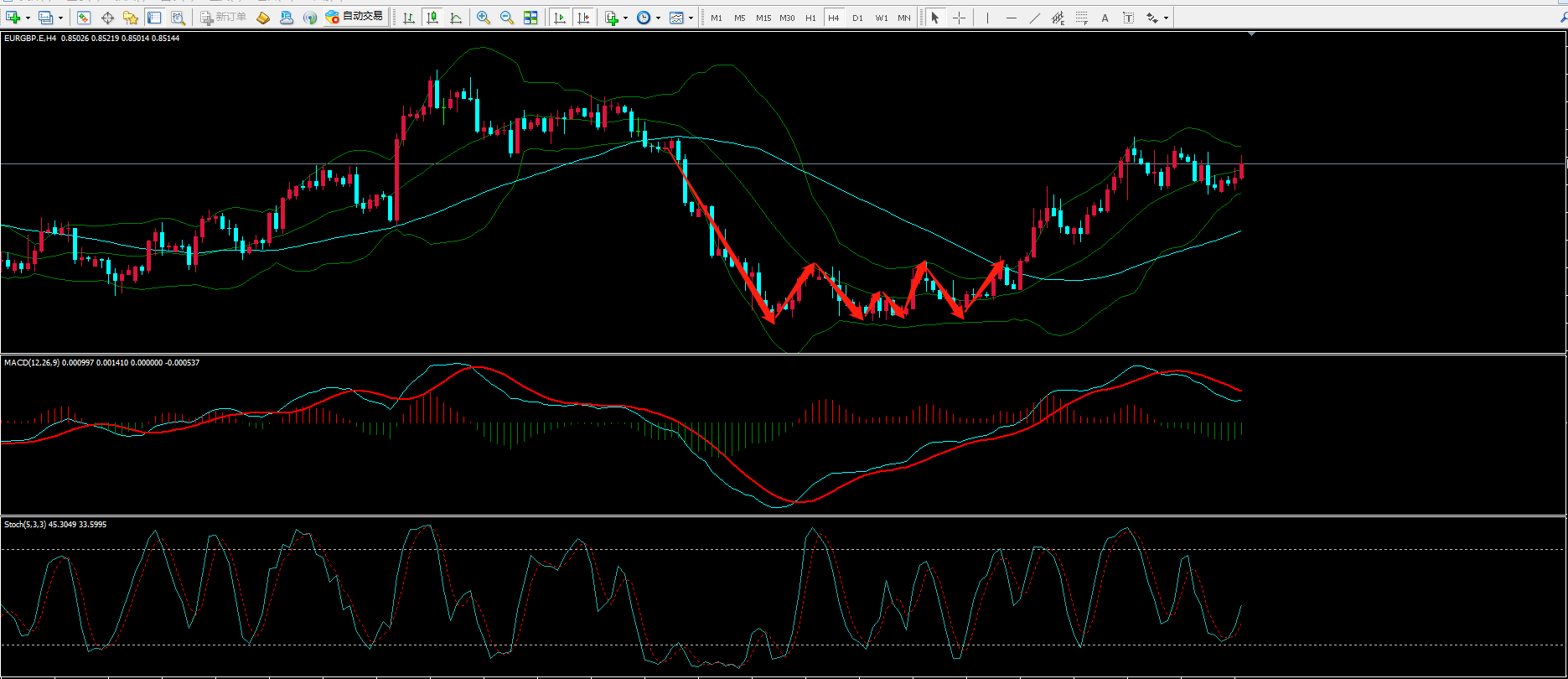This screenshot has height=679, width=1568.
Task: Click the Zoom Out magnifier icon
Action: (507, 18)
